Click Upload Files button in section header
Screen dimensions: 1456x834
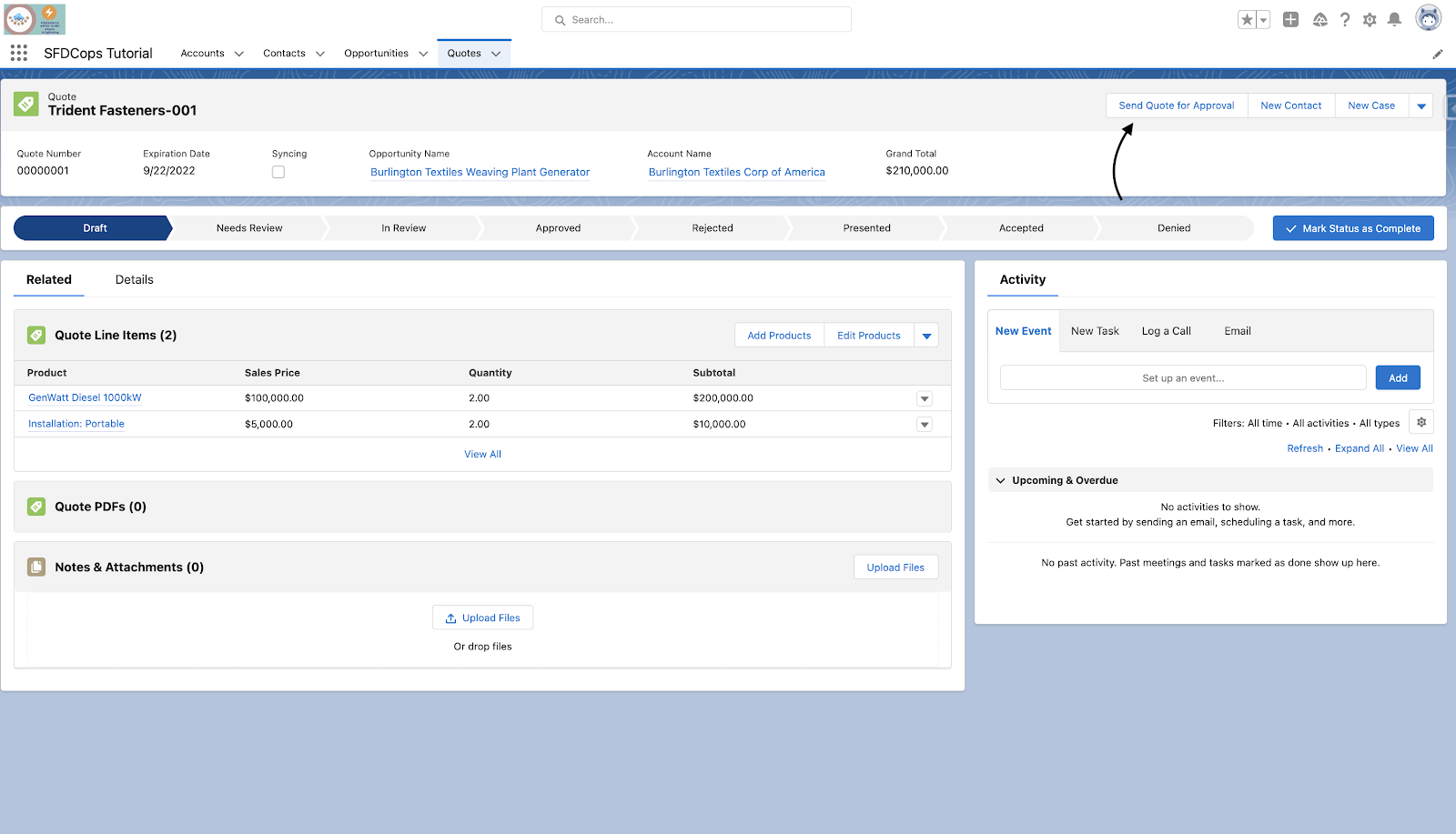[x=895, y=568]
